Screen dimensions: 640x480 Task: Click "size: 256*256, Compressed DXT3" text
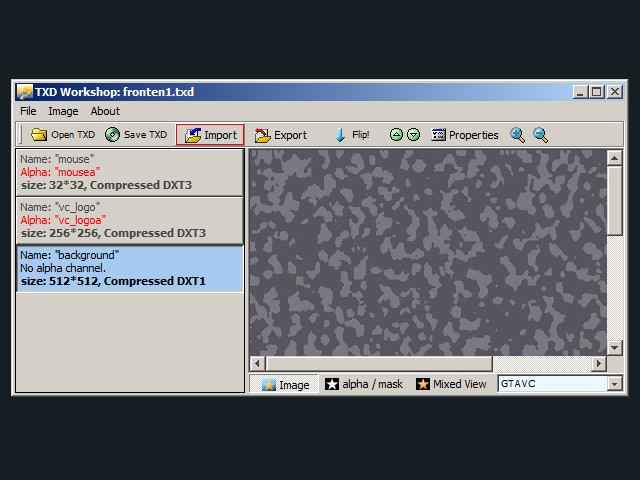point(113,233)
